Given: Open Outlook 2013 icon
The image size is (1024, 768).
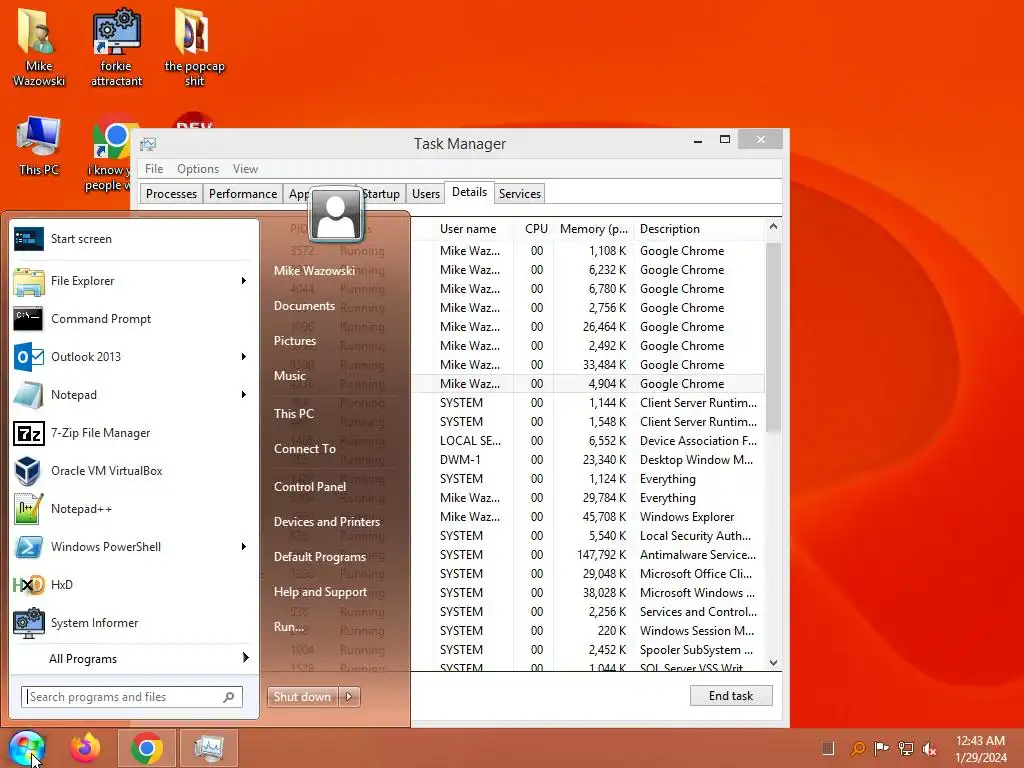Looking at the screenshot, I should coord(28,357).
